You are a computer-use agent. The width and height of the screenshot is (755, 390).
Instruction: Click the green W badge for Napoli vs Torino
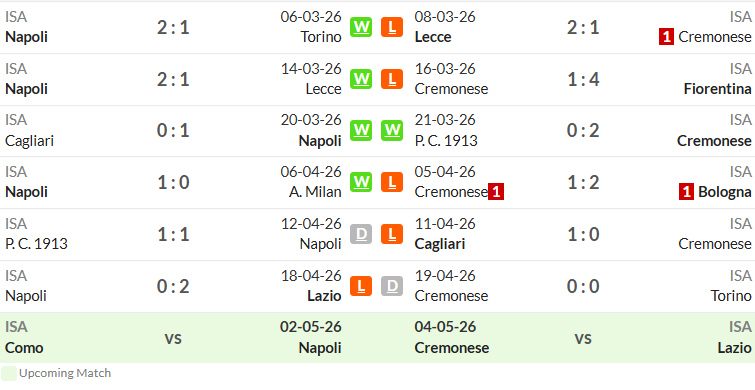point(361,27)
